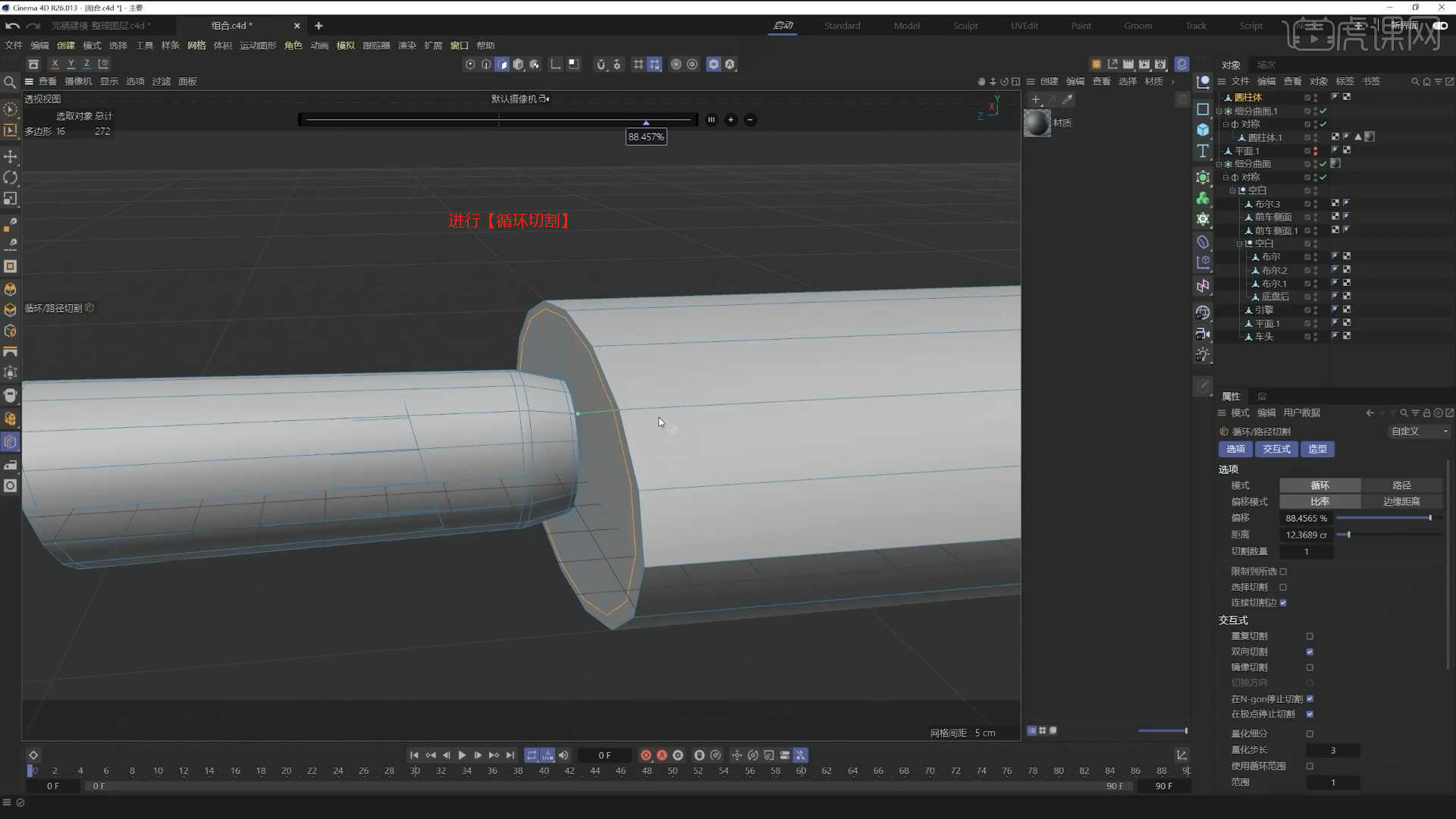1456x819 pixels.
Task: Click the 偏移 percentage slider
Action: (1389, 518)
